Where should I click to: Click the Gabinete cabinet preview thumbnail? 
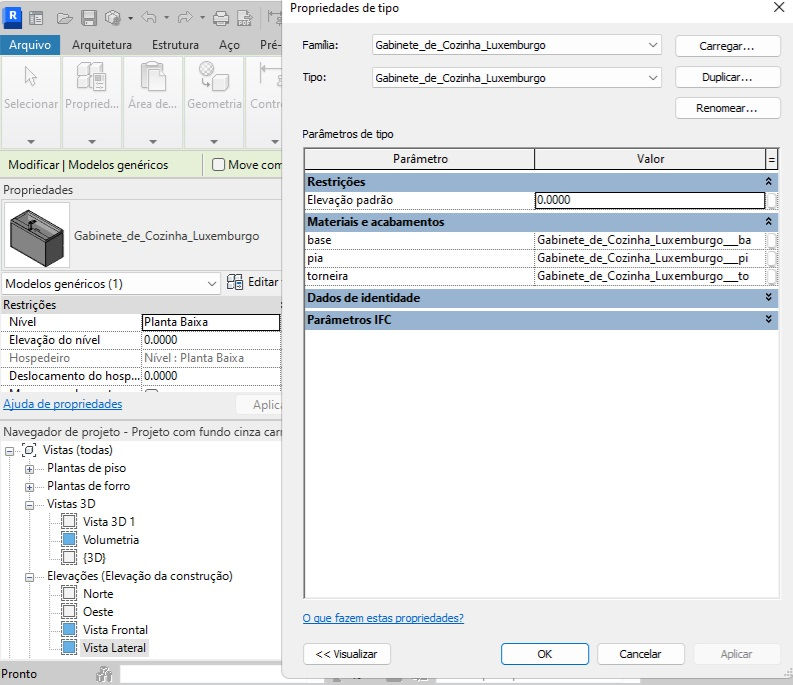point(37,236)
